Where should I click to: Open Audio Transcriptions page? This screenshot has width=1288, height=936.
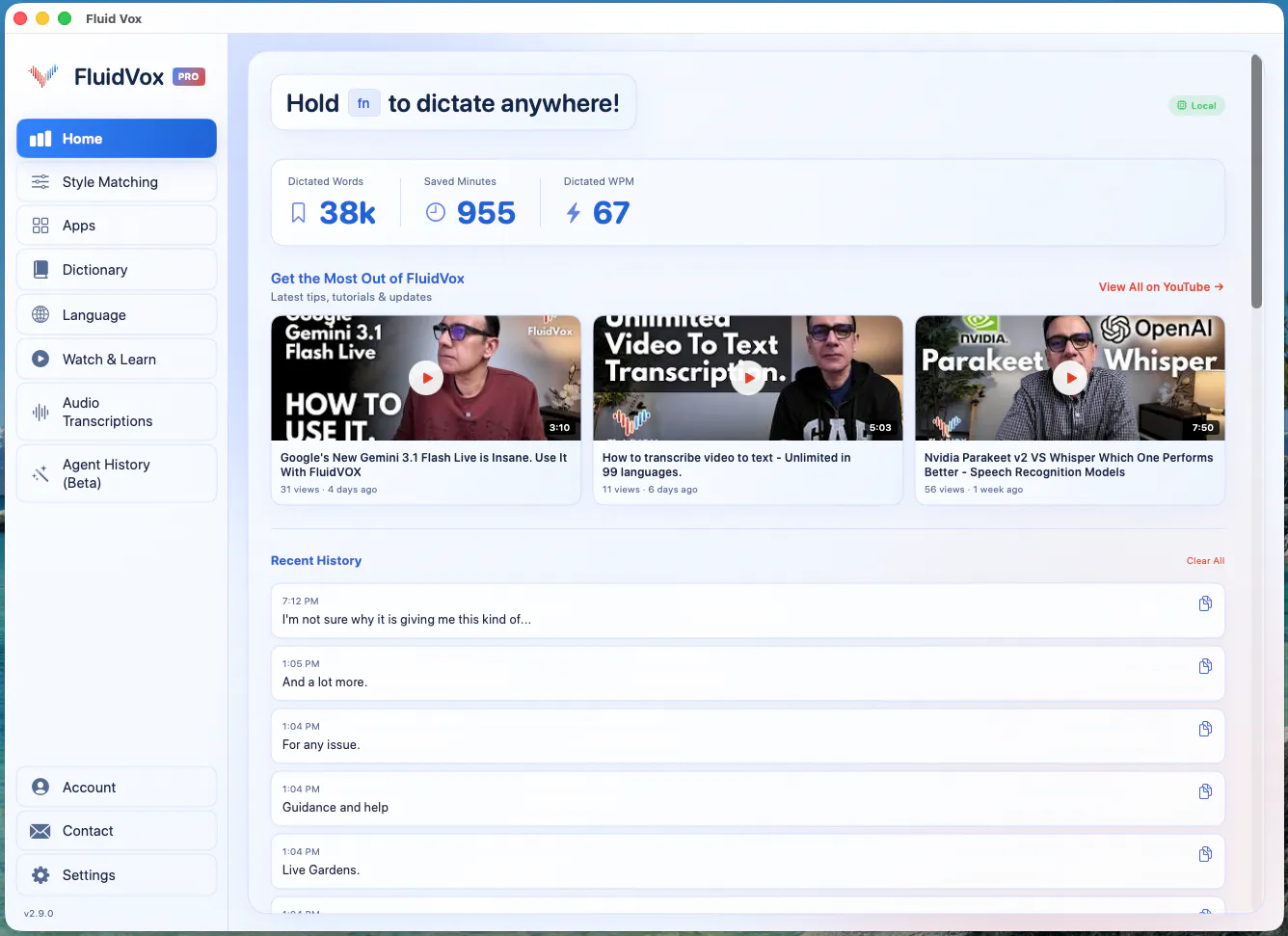tap(117, 412)
